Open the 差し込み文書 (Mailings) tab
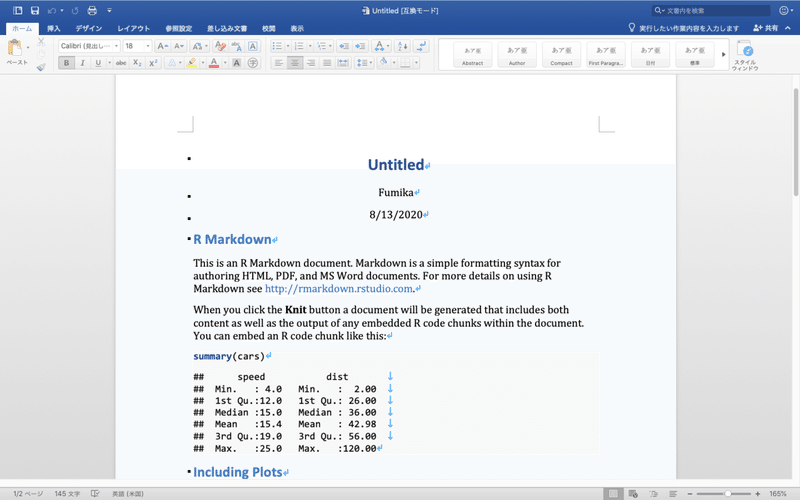The image size is (800, 500). pyautogui.click(x=227, y=29)
